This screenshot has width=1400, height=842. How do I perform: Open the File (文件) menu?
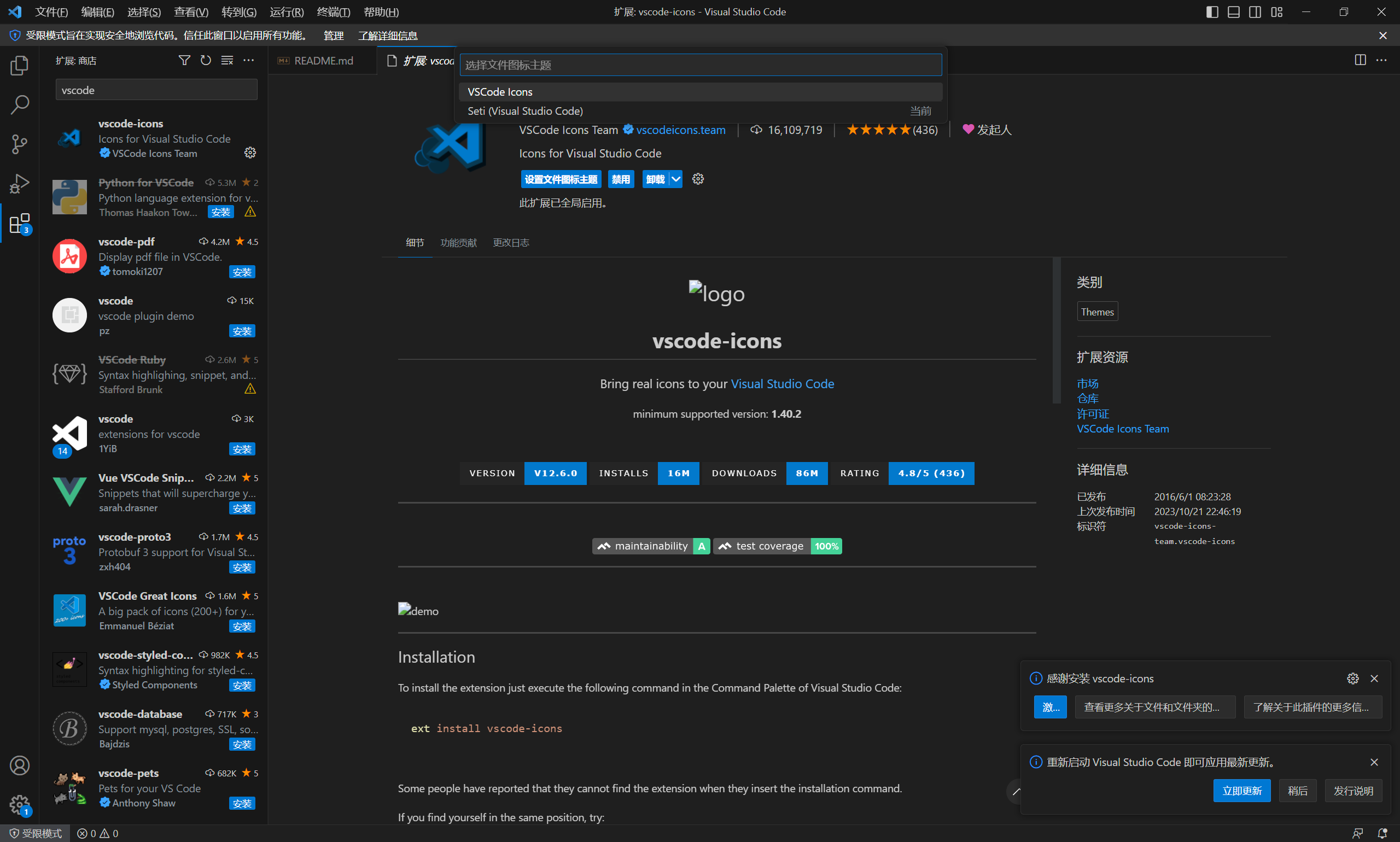tap(51, 12)
